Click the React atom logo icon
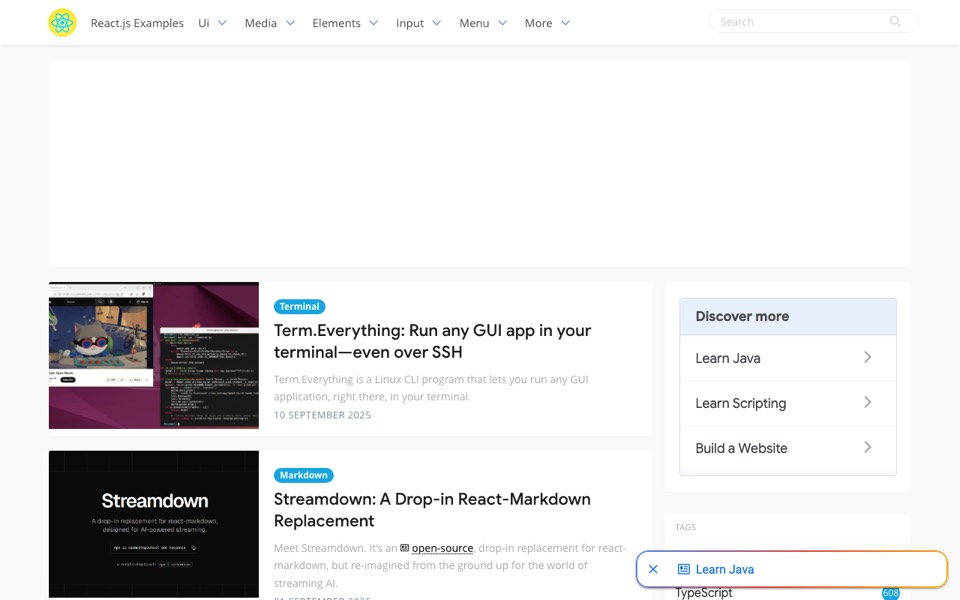The height and width of the screenshot is (600, 960). pyautogui.click(x=62, y=23)
